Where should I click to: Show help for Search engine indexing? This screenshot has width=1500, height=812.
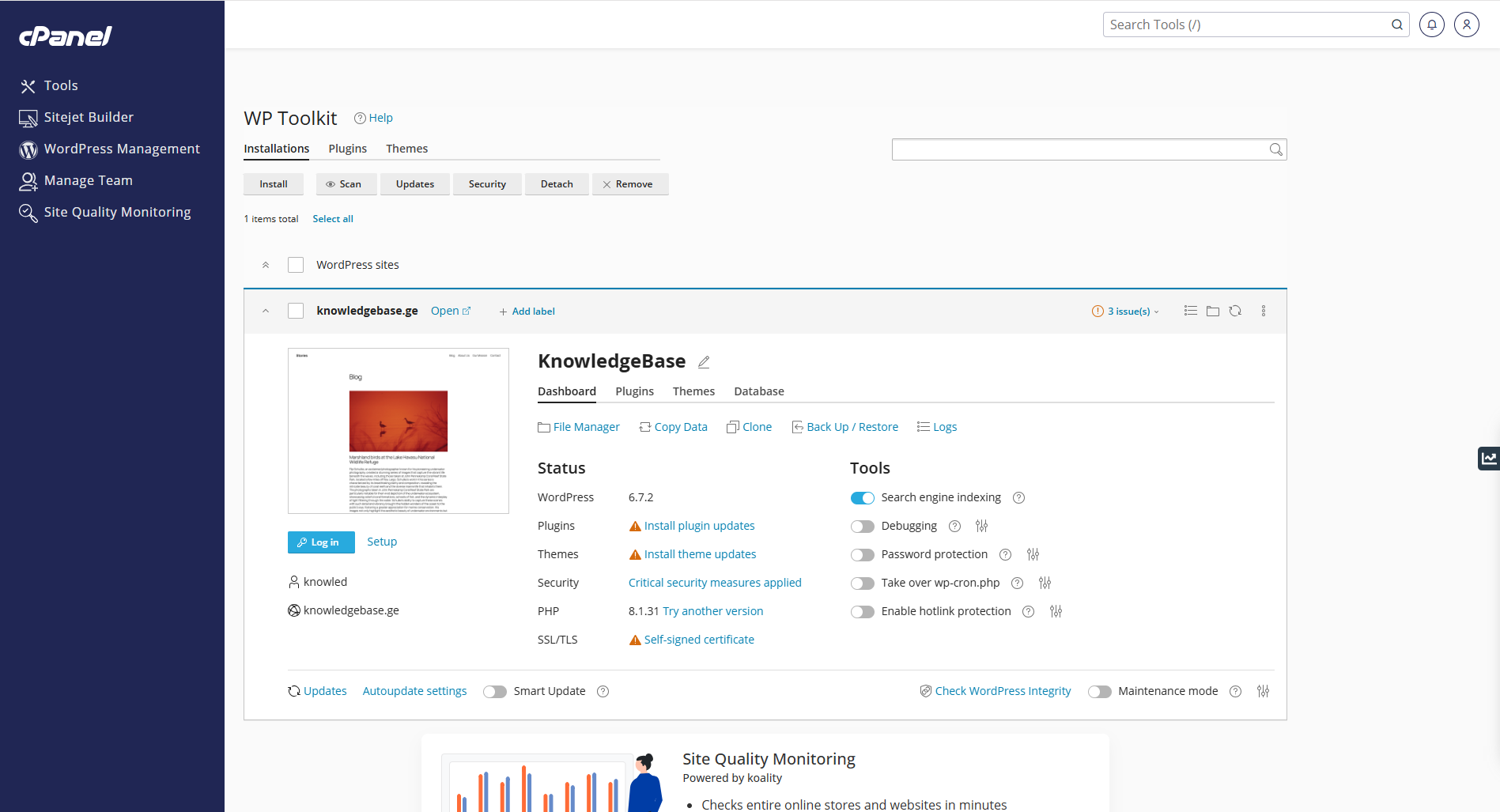(x=1018, y=497)
